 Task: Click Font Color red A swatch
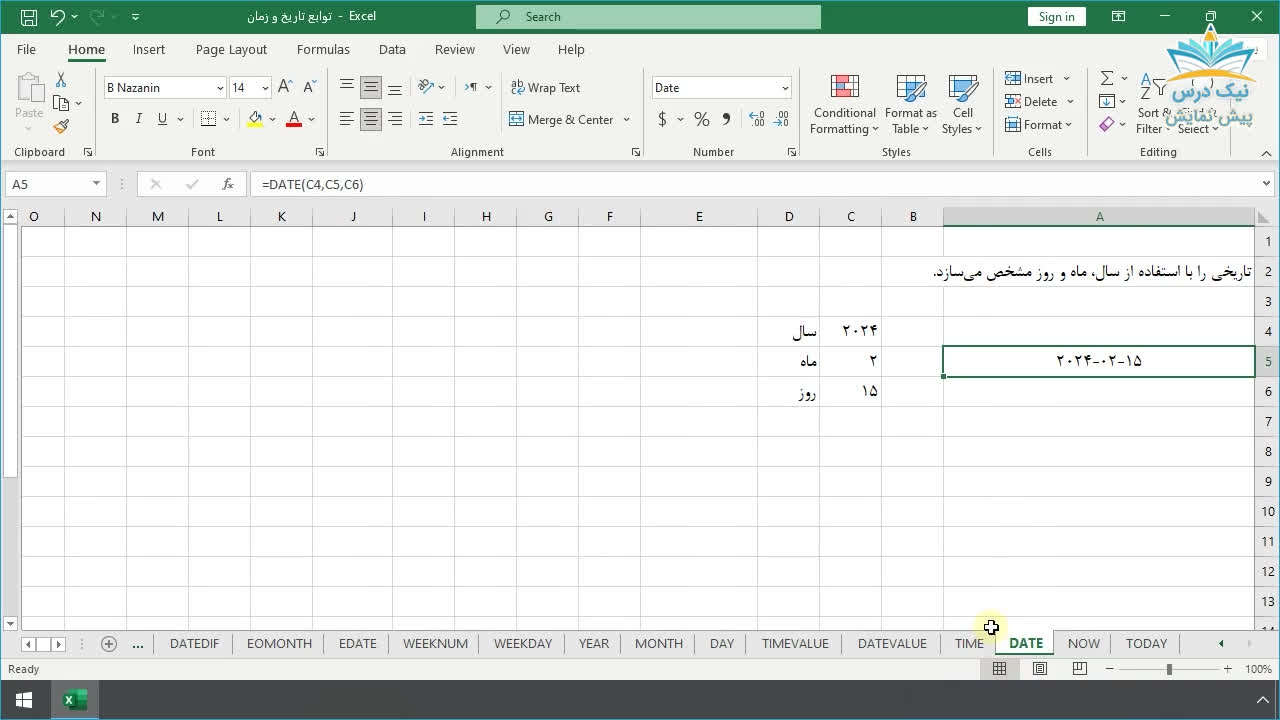point(294,119)
